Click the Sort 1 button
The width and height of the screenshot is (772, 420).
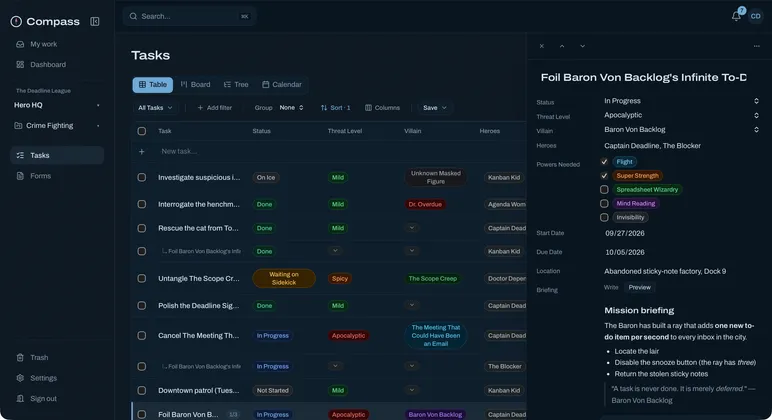[336, 108]
